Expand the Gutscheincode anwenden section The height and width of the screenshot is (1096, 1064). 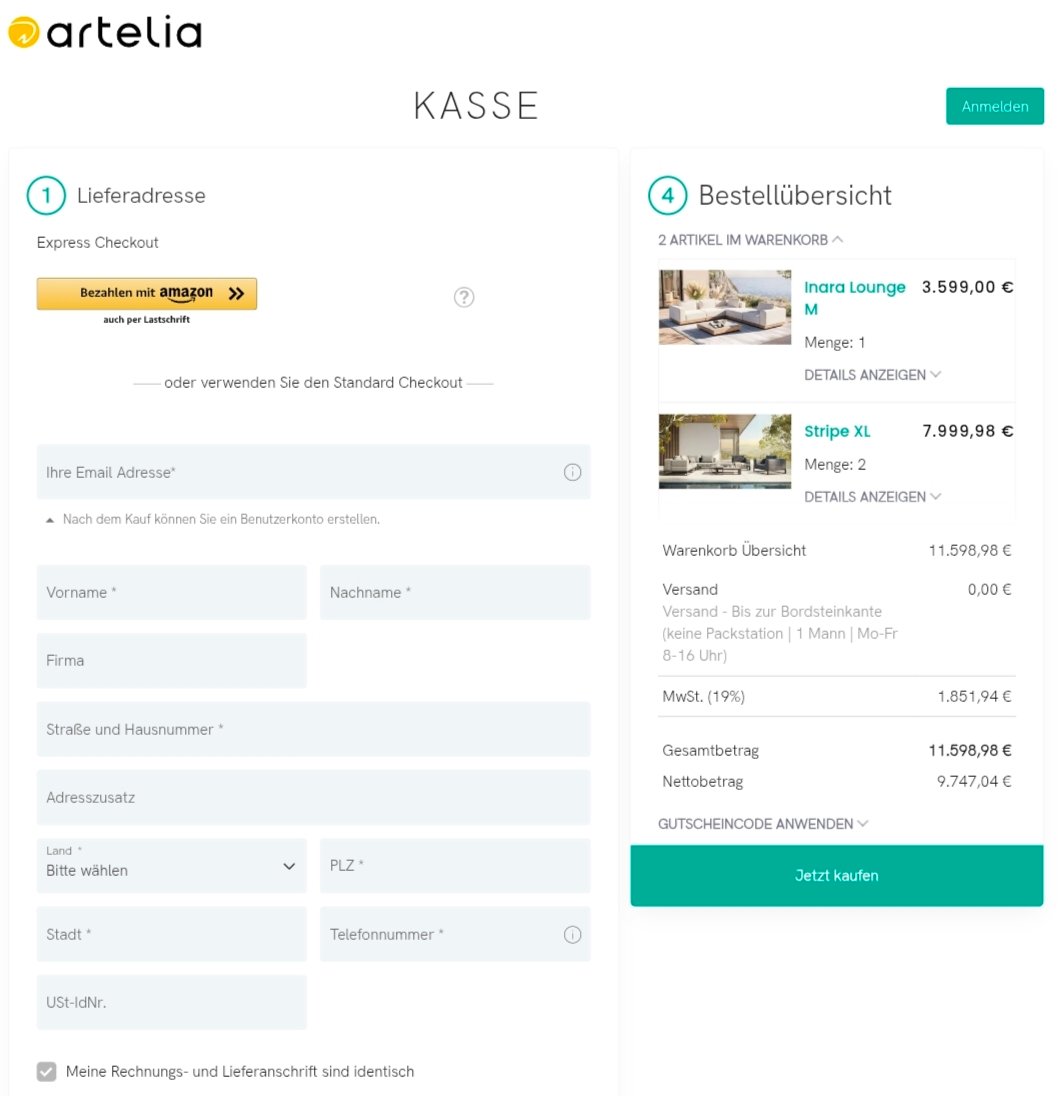(x=762, y=824)
